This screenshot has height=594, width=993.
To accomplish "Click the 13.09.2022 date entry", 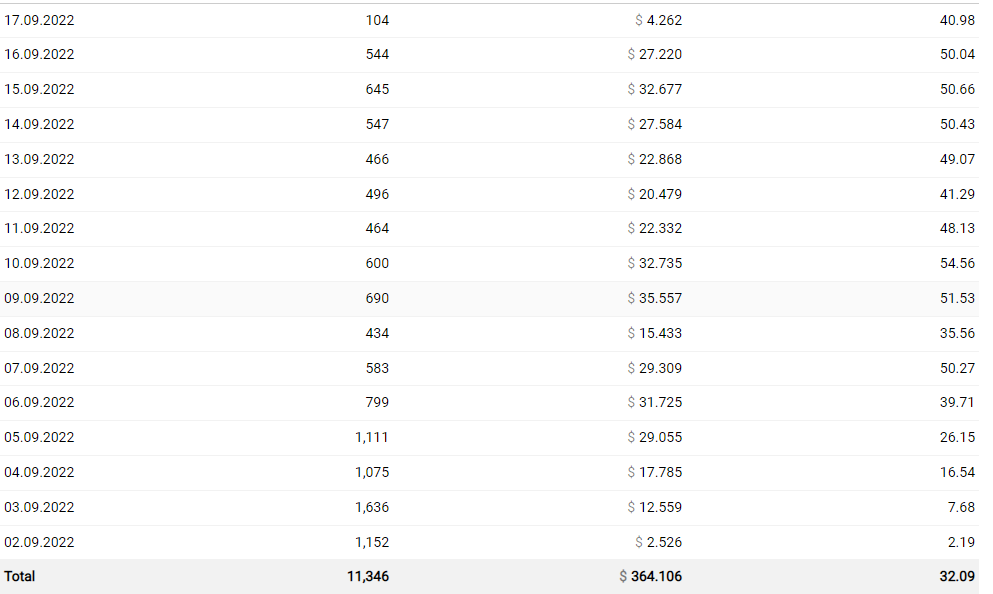I will point(40,159).
